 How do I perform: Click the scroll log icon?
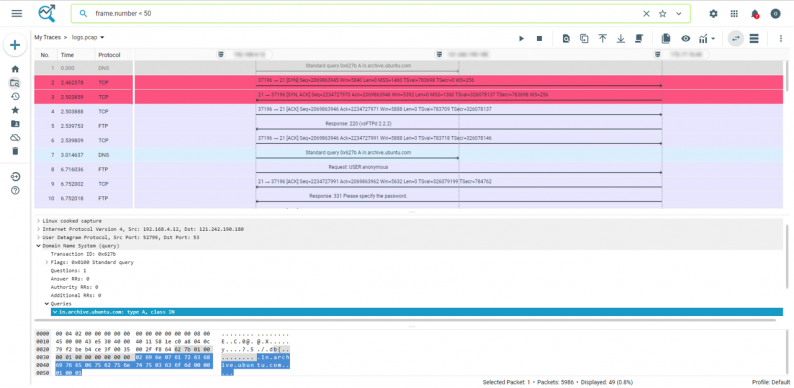639,38
